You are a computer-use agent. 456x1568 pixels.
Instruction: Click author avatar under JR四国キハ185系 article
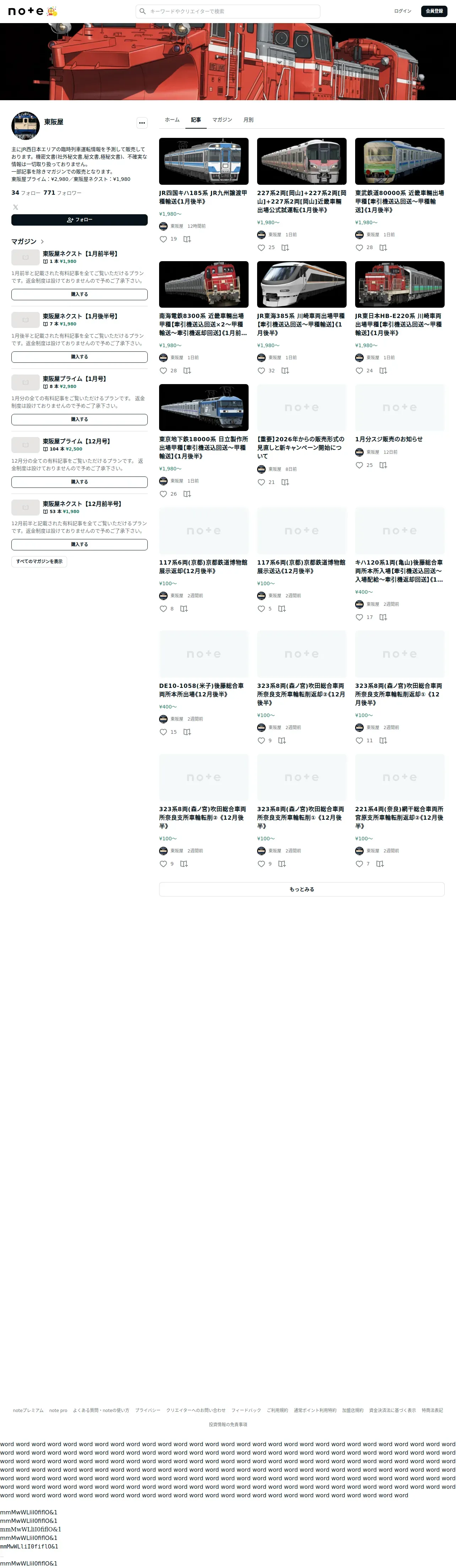pos(163,226)
